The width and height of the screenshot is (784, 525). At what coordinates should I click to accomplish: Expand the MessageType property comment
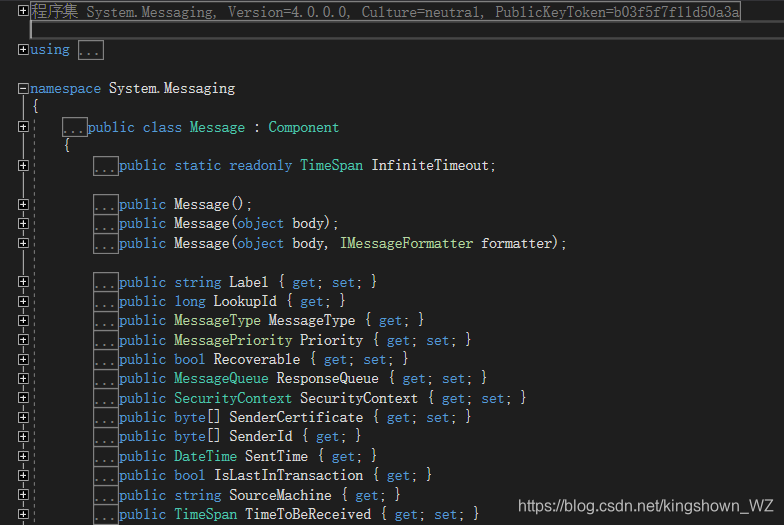[x=23, y=320]
